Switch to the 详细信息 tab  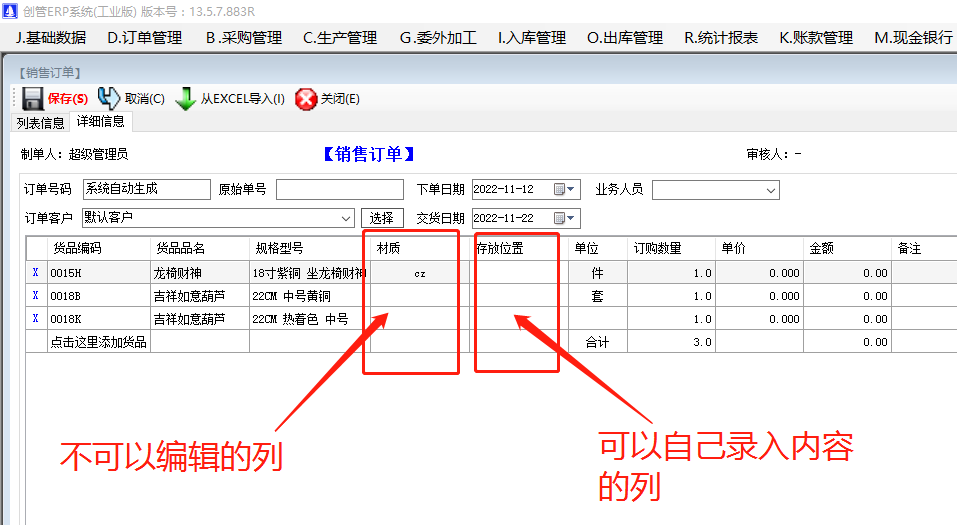101,121
